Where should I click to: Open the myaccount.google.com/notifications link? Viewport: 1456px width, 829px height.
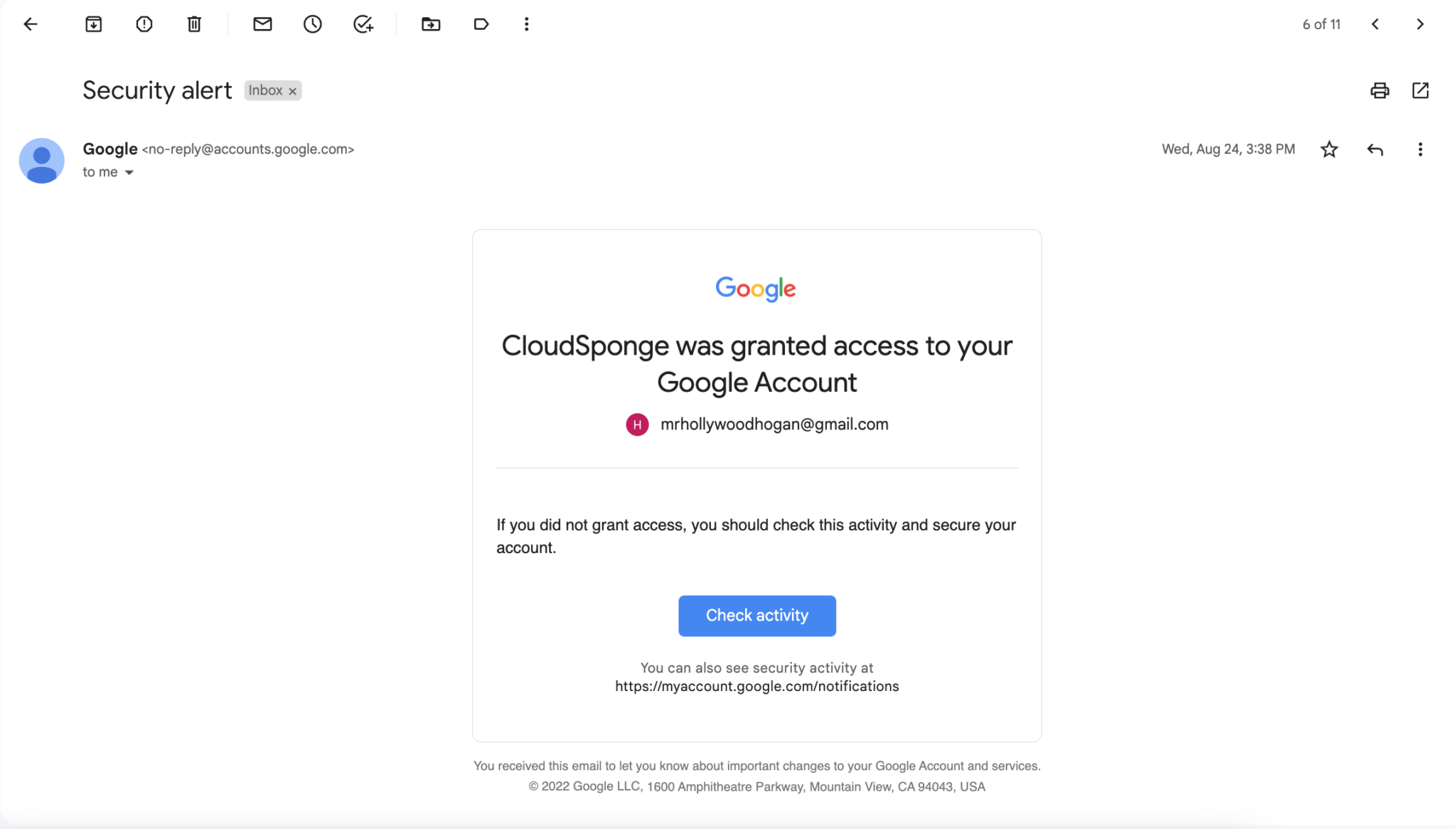pos(756,686)
